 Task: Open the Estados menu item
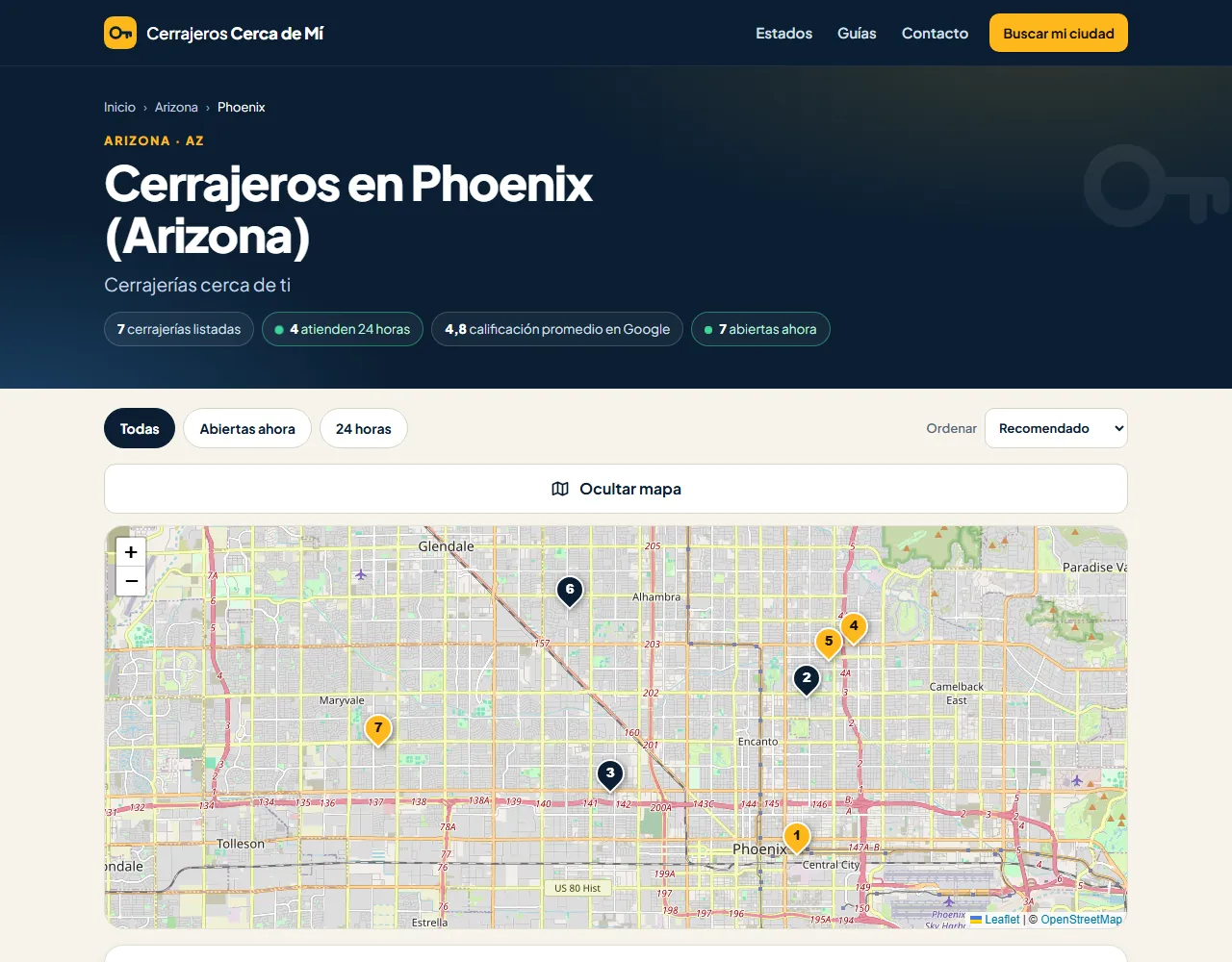(783, 34)
